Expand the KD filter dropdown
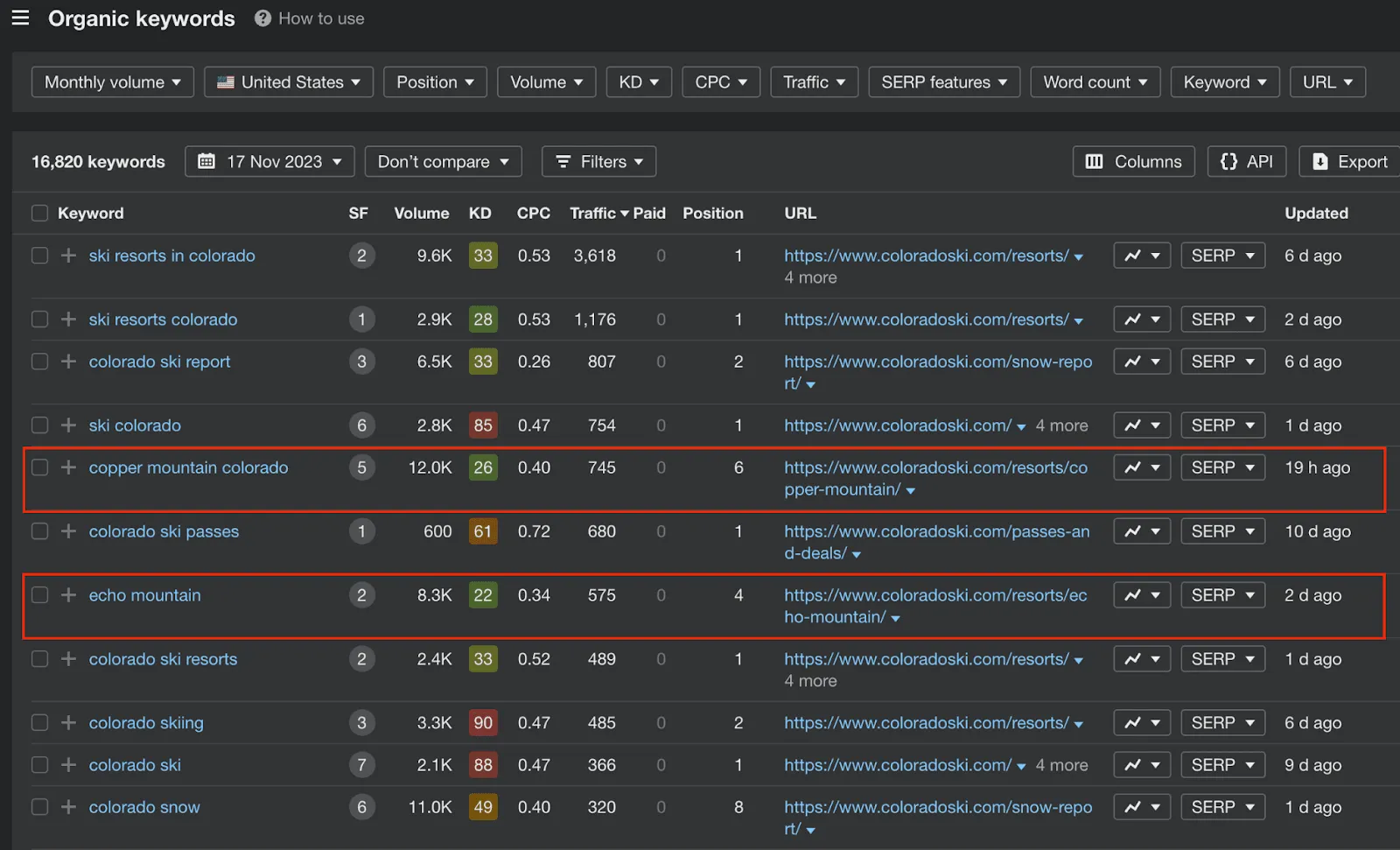The height and width of the screenshot is (850, 1400). coord(639,81)
